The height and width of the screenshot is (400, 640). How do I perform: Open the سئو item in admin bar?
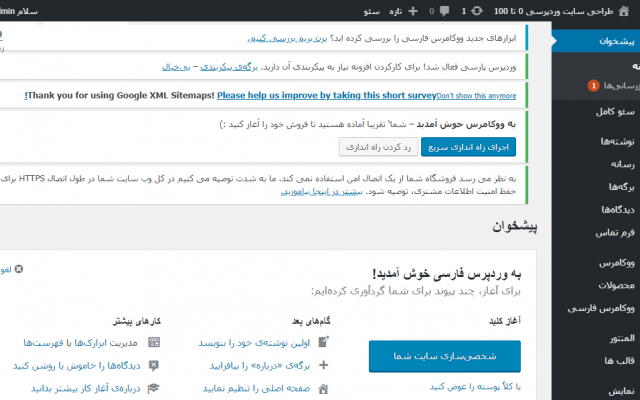(x=371, y=11)
